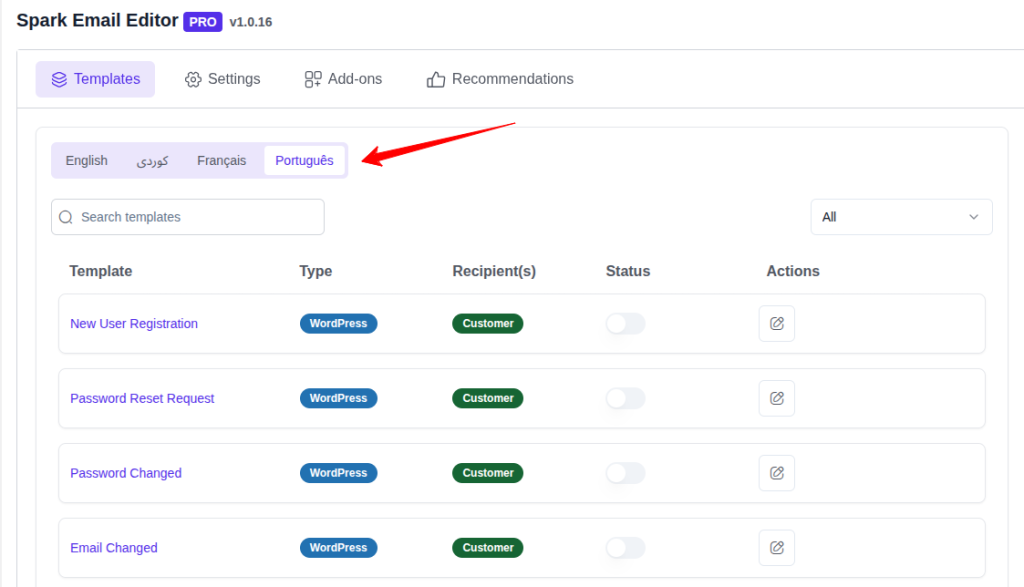Expand the template type filter selector

901,217
